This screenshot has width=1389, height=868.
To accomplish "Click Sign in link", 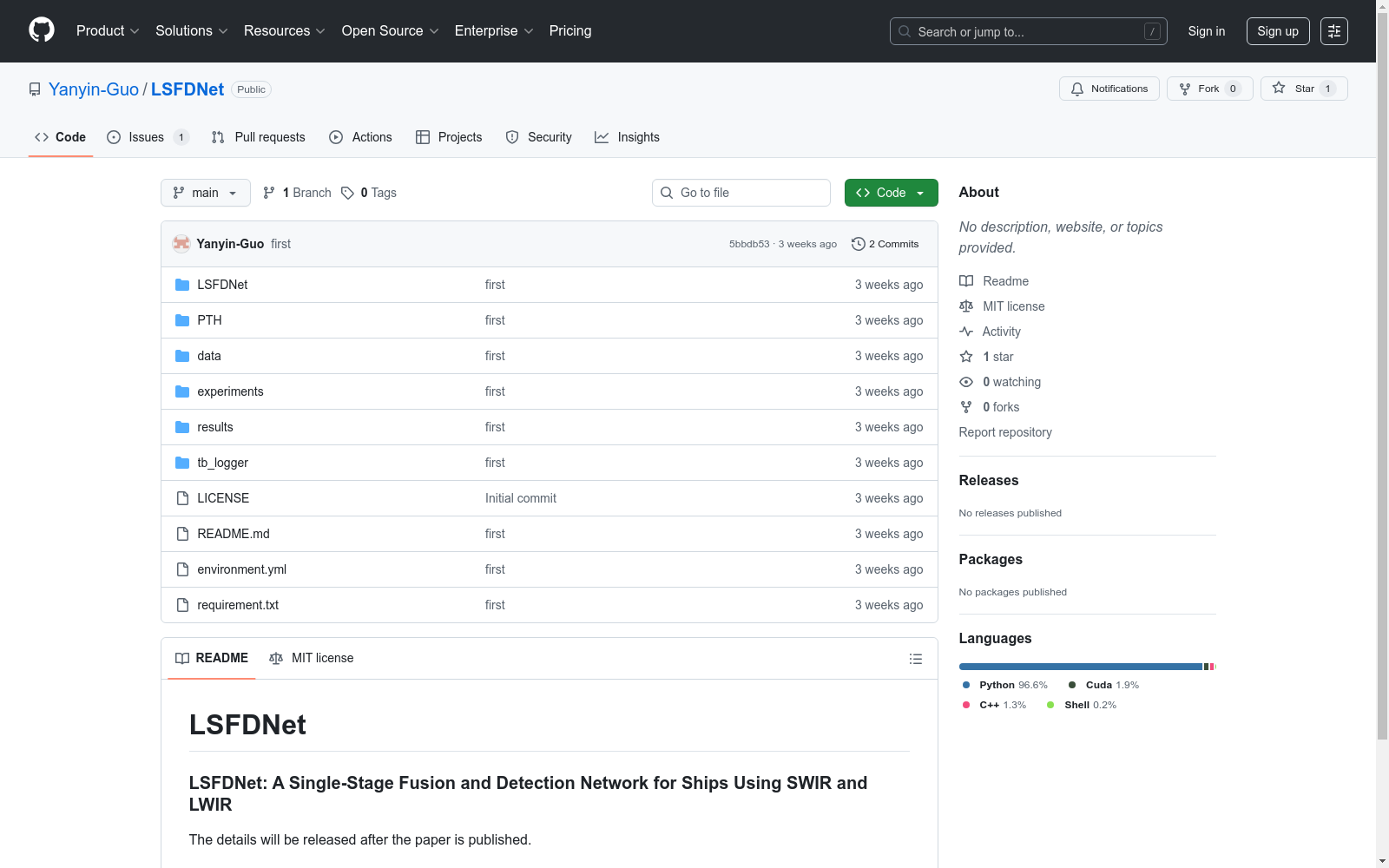I will pyautogui.click(x=1207, y=31).
